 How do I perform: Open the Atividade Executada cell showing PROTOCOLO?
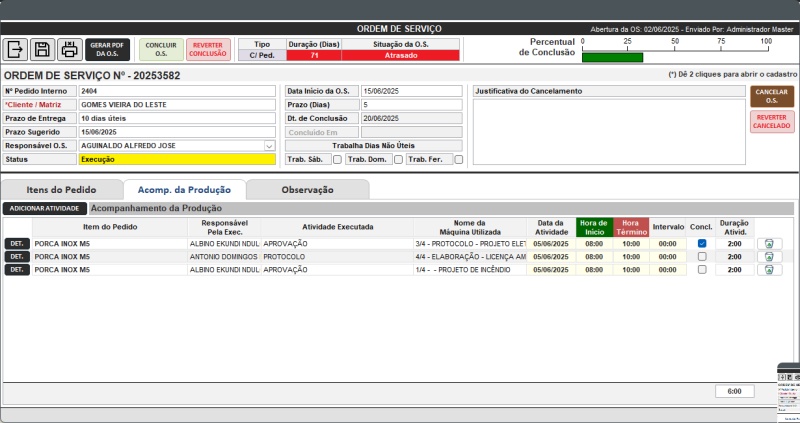335,256
